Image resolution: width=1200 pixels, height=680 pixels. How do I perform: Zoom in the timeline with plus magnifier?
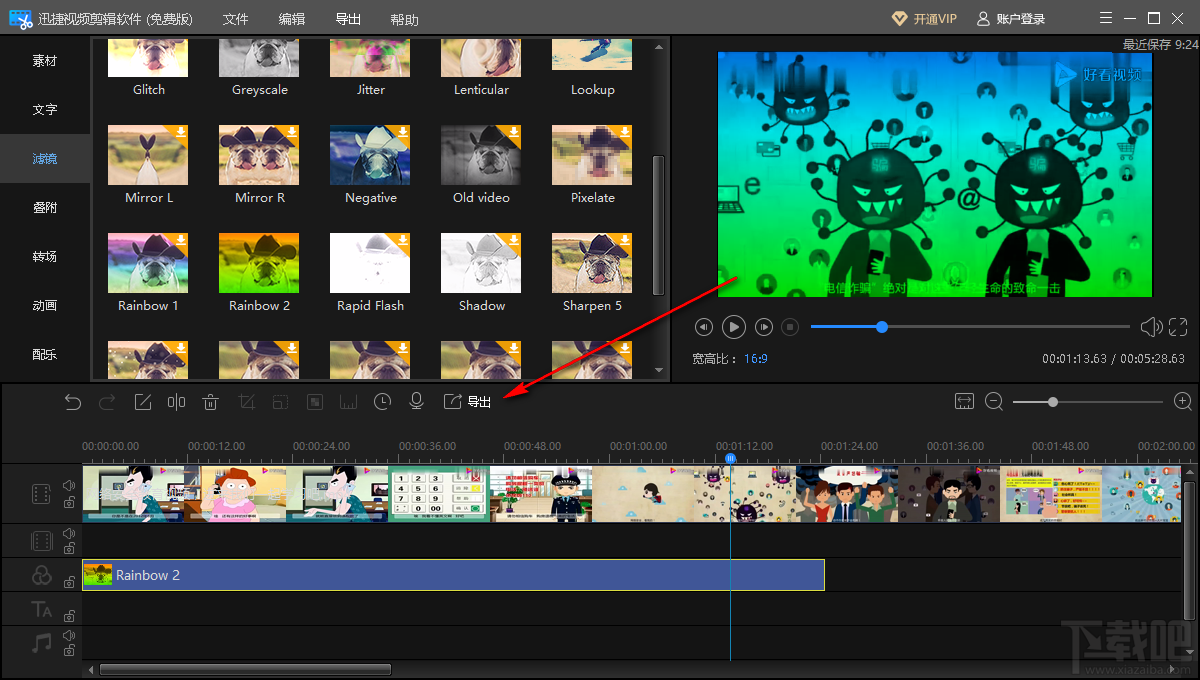(1183, 401)
